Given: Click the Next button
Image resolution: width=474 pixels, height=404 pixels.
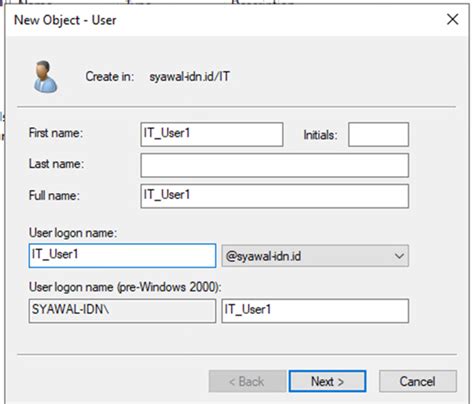Looking at the screenshot, I should (327, 381).
